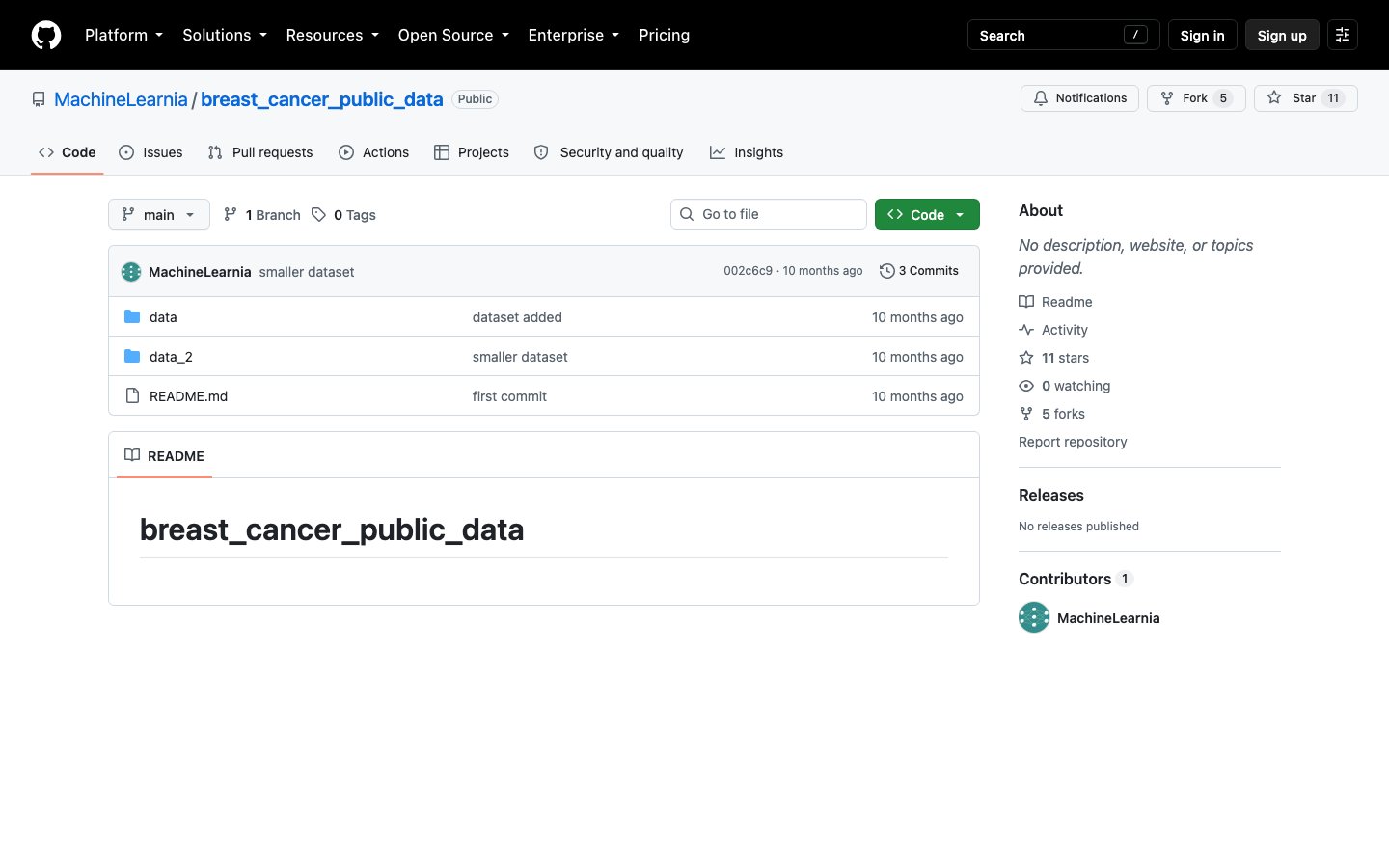The width and height of the screenshot is (1389, 868).
Task: Click the Activity pulse icon
Action: click(x=1026, y=330)
